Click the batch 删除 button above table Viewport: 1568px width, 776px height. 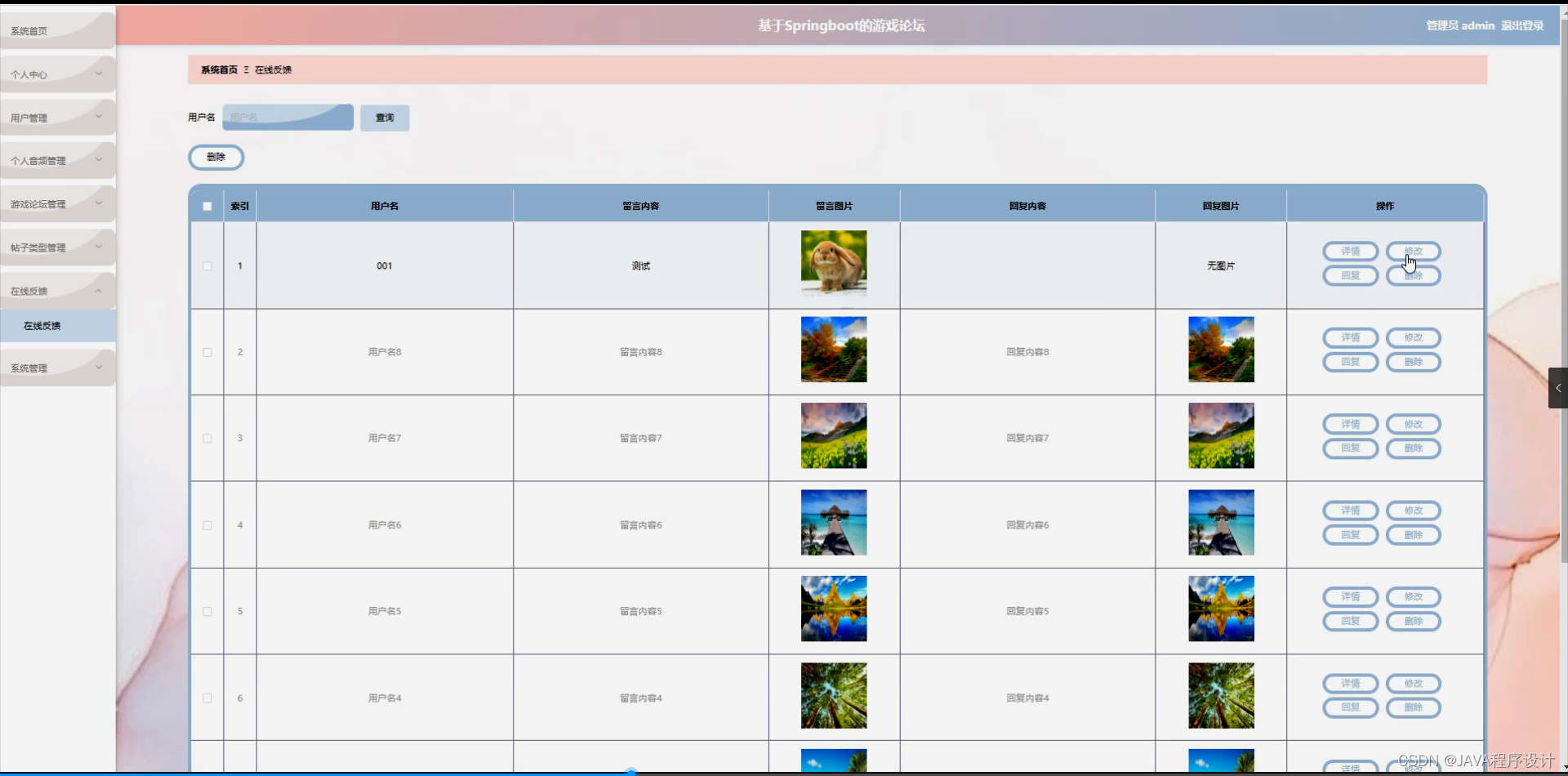tap(216, 157)
